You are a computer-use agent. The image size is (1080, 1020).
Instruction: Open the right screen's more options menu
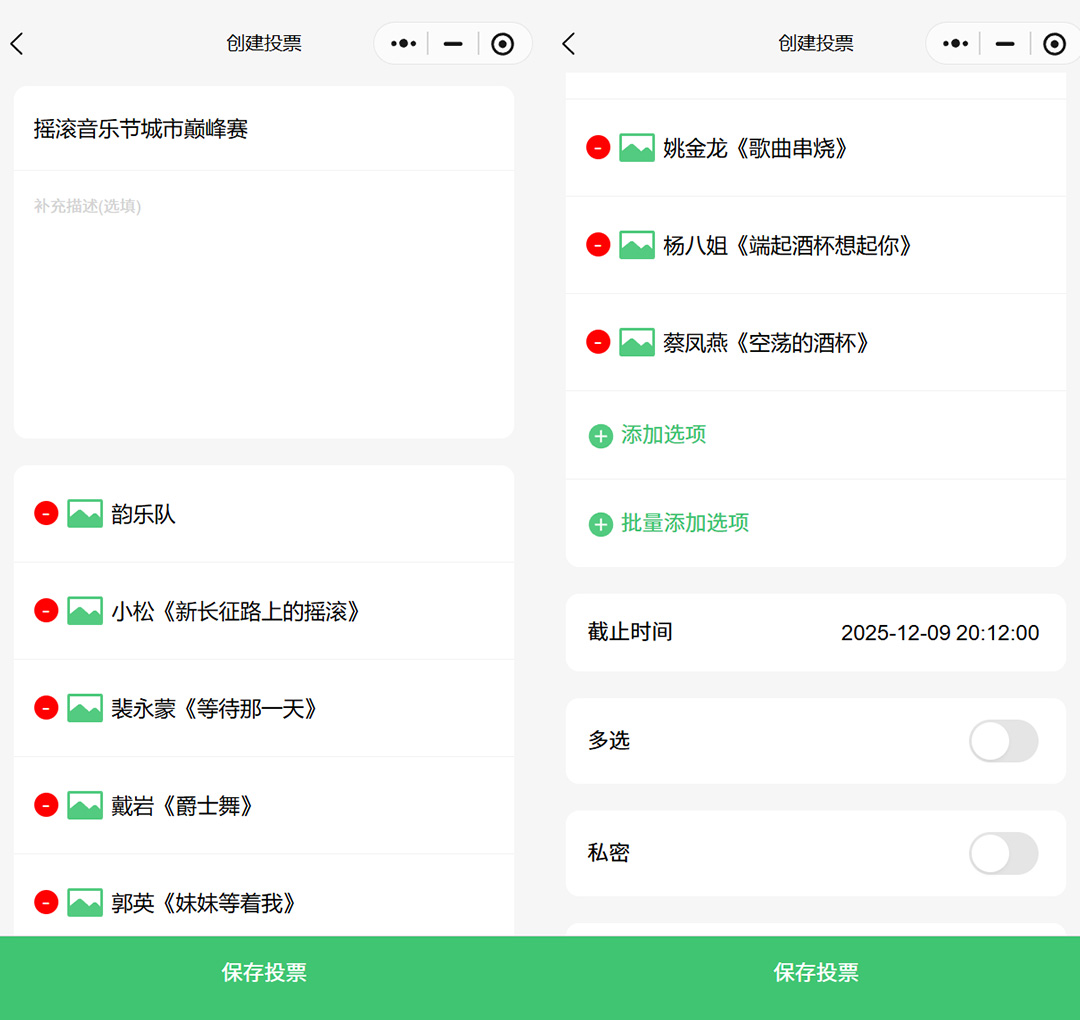click(x=954, y=43)
